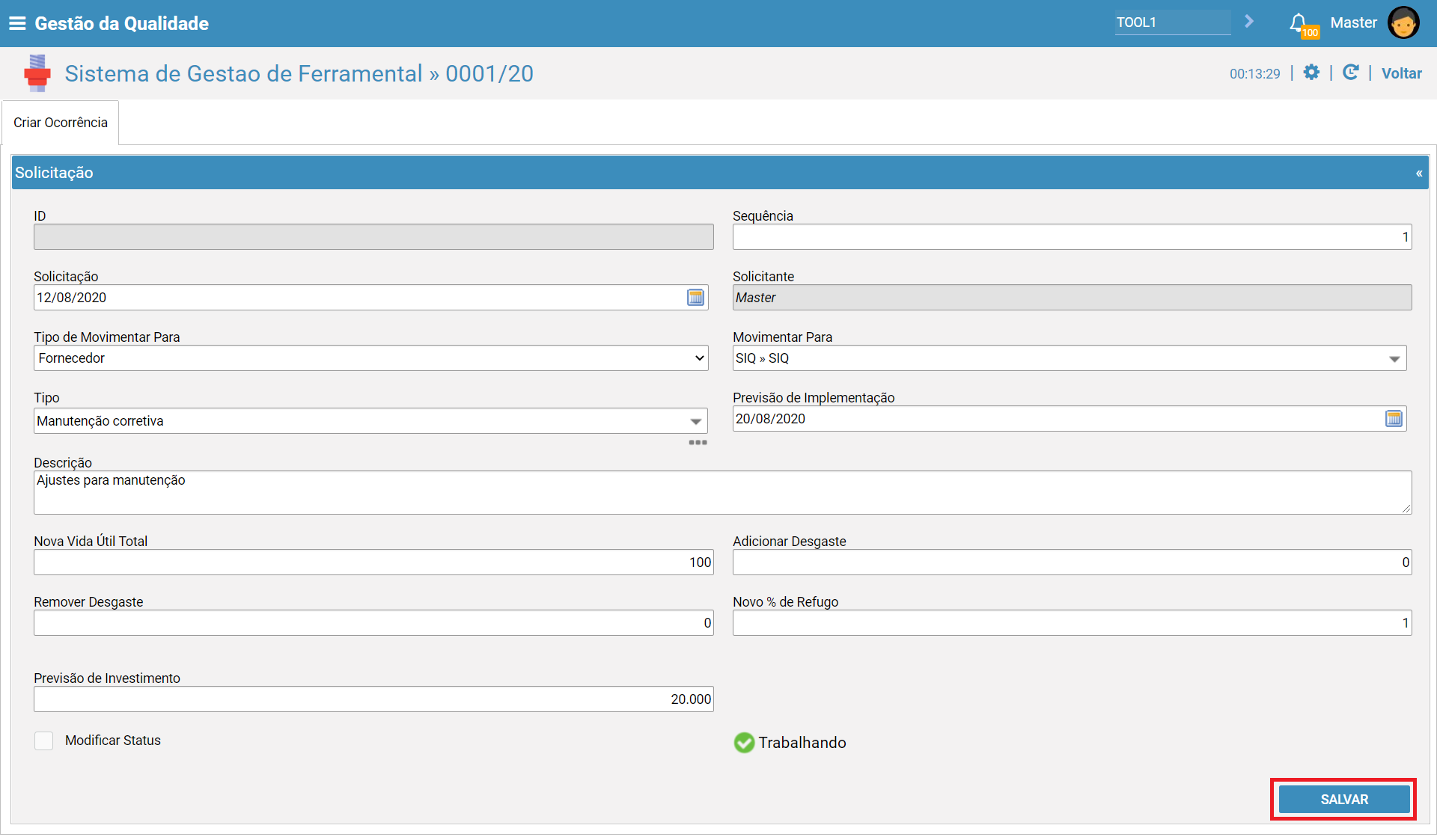The height and width of the screenshot is (840, 1437).
Task: Click in the Descrição text area
Action: pyautogui.click(x=722, y=492)
